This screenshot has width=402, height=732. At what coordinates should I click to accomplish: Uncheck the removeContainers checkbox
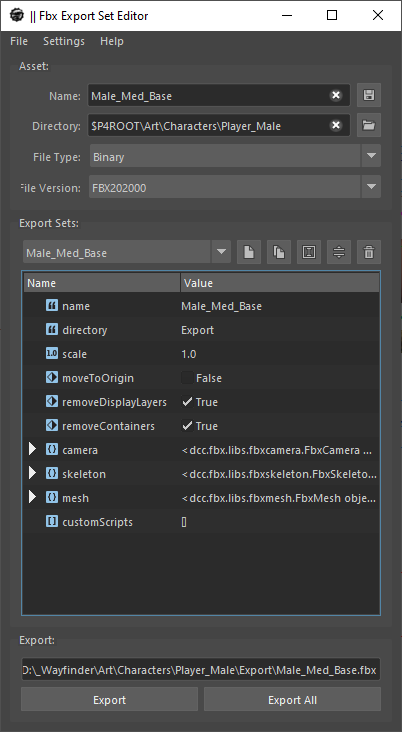coord(187,426)
